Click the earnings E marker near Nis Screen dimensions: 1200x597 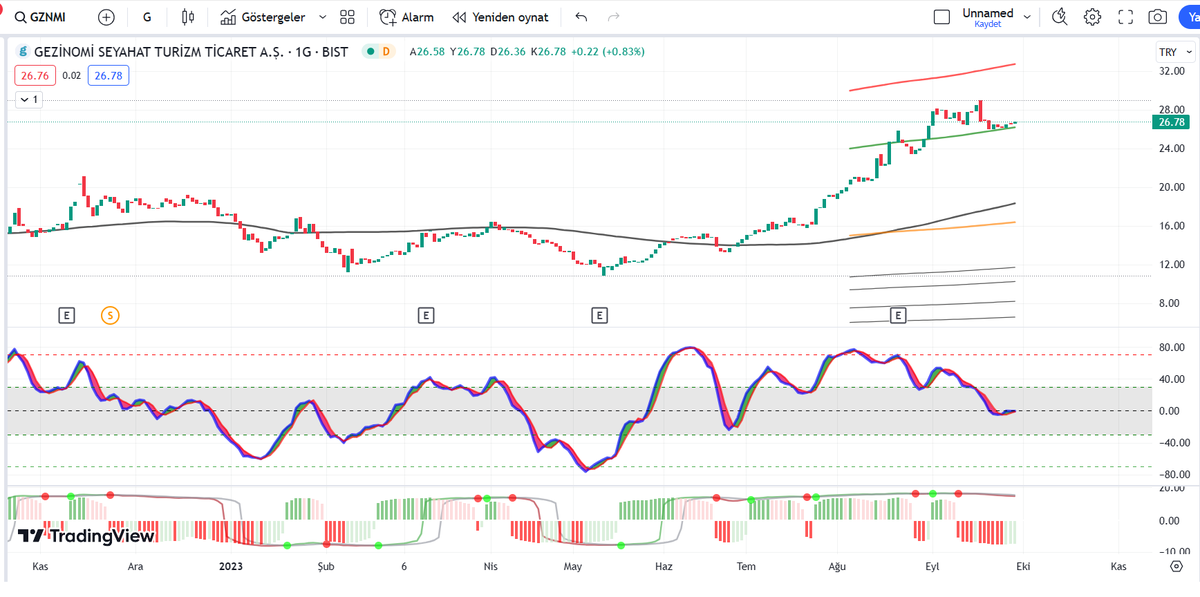pyautogui.click(x=426, y=316)
